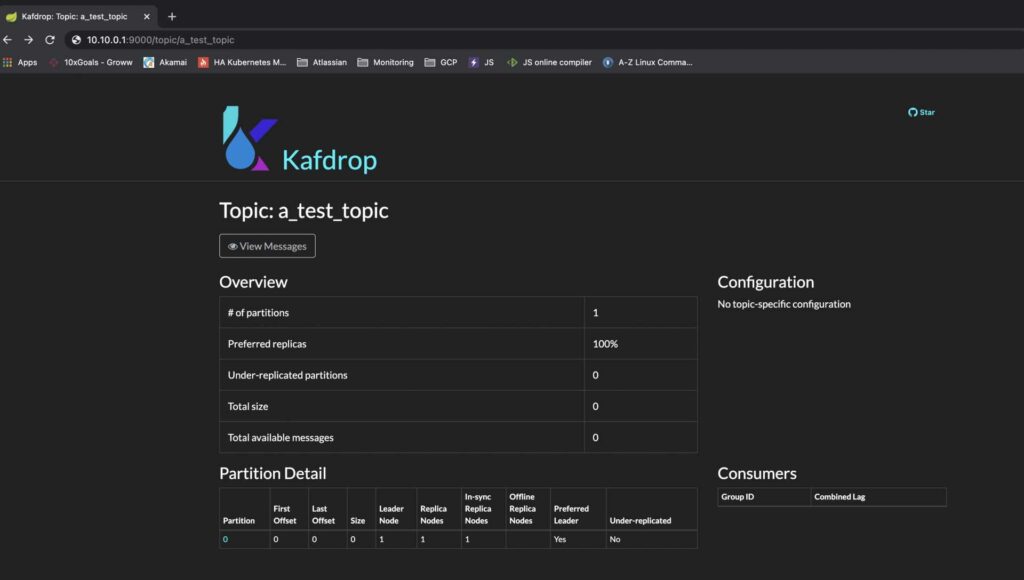
Task: Click the 'Consumers' heading
Action: pyautogui.click(x=757, y=473)
